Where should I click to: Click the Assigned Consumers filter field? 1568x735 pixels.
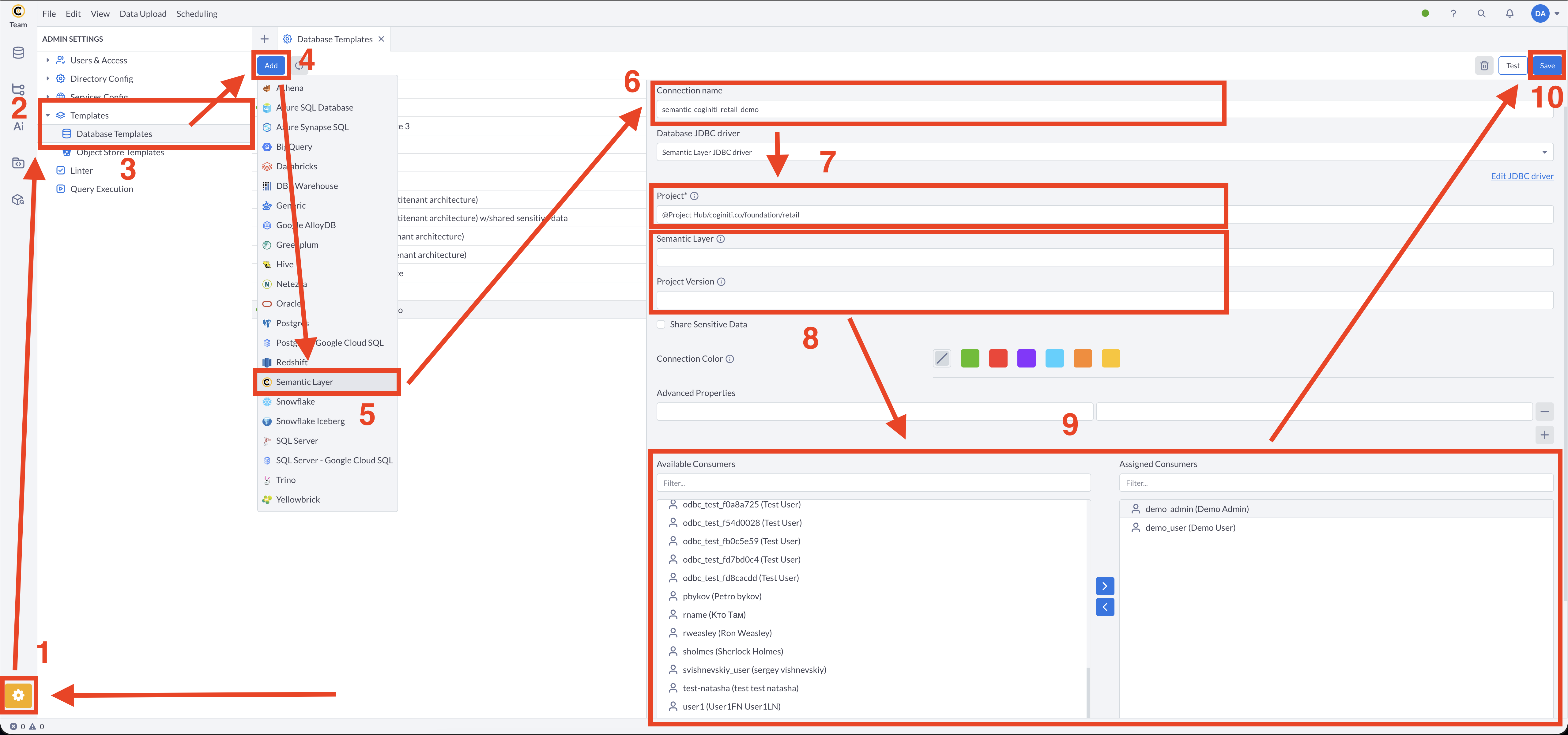coord(1336,483)
